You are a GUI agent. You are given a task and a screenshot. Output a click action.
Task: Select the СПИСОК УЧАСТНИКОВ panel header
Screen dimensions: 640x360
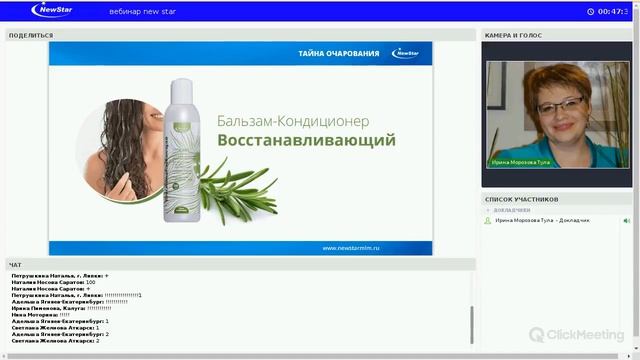(557, 199)
